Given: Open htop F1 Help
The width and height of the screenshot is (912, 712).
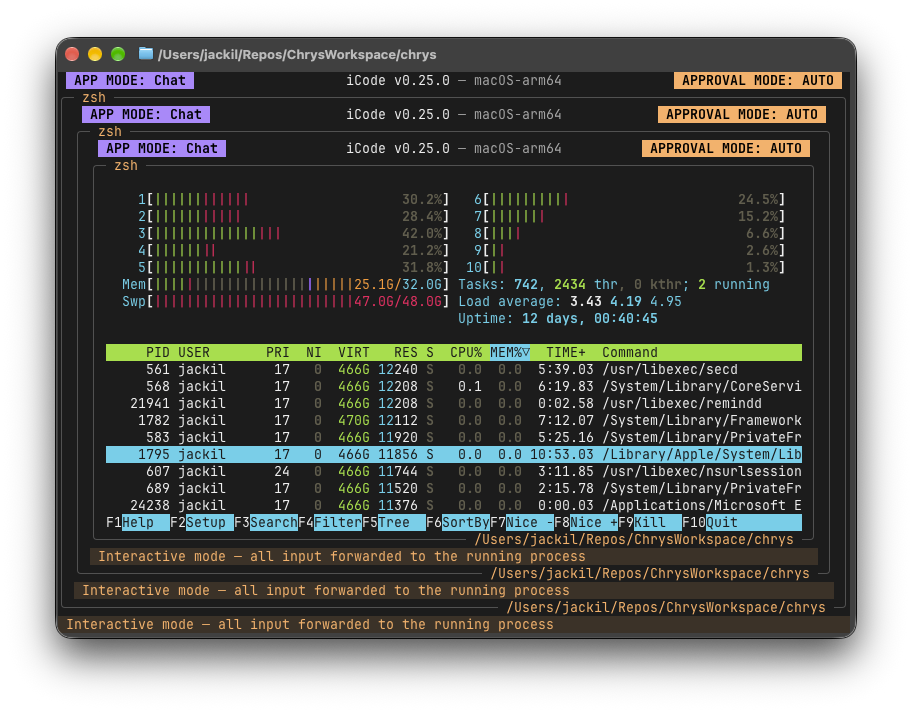Looking at the screenshot, I should pyautogui.click(x=138, y=522).
